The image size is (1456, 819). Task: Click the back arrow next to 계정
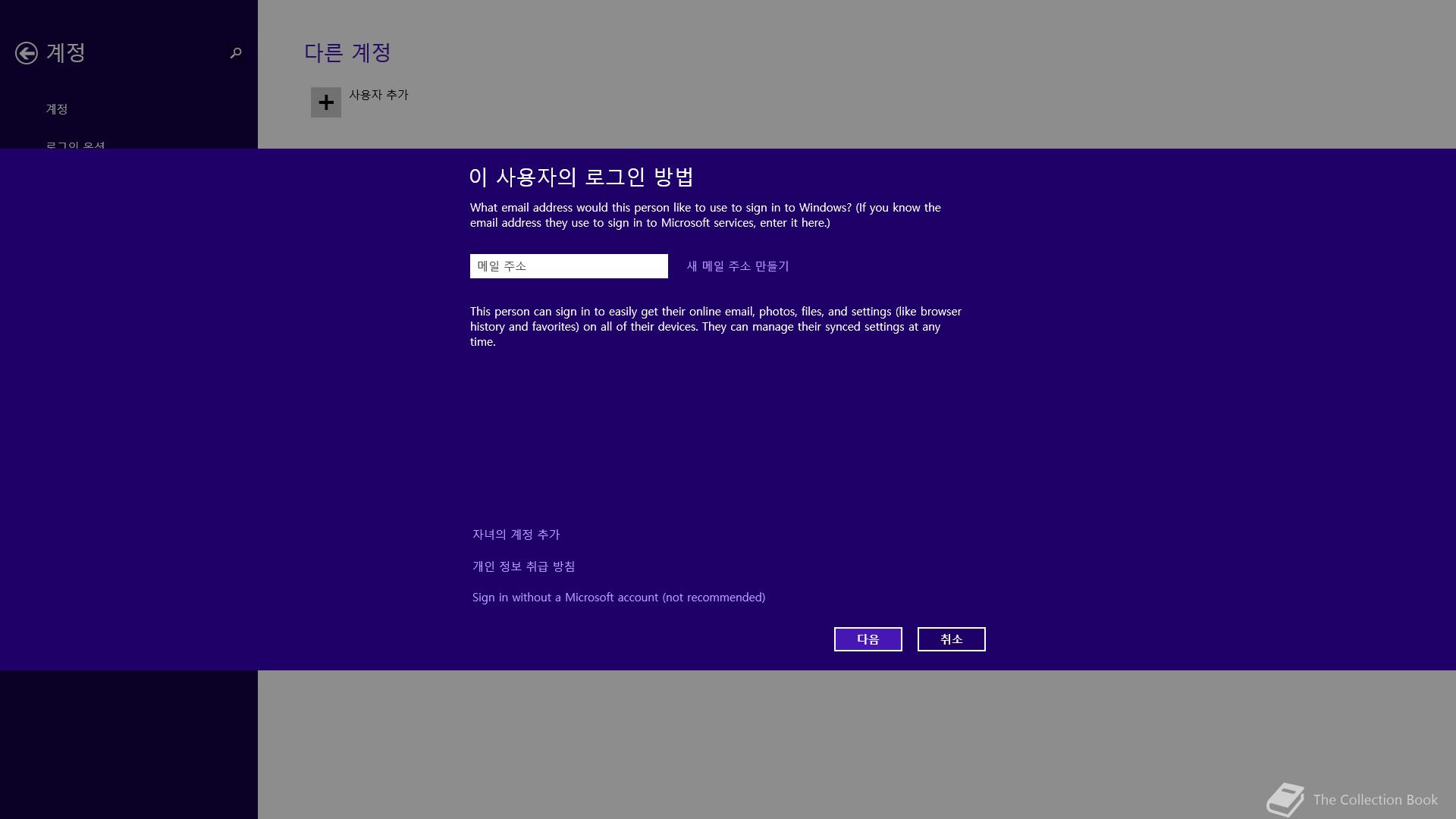(x=27, y=53)
